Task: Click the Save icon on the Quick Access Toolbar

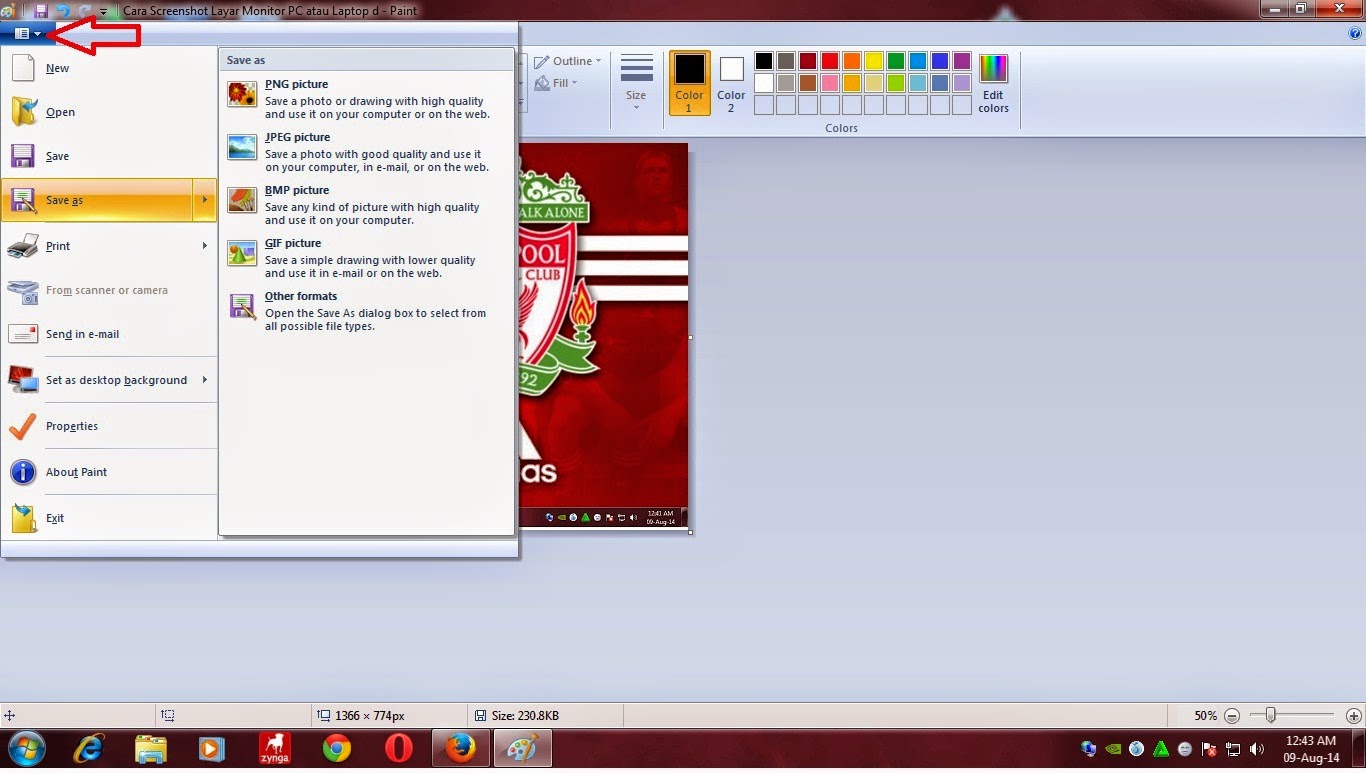Action: (41, 10)
